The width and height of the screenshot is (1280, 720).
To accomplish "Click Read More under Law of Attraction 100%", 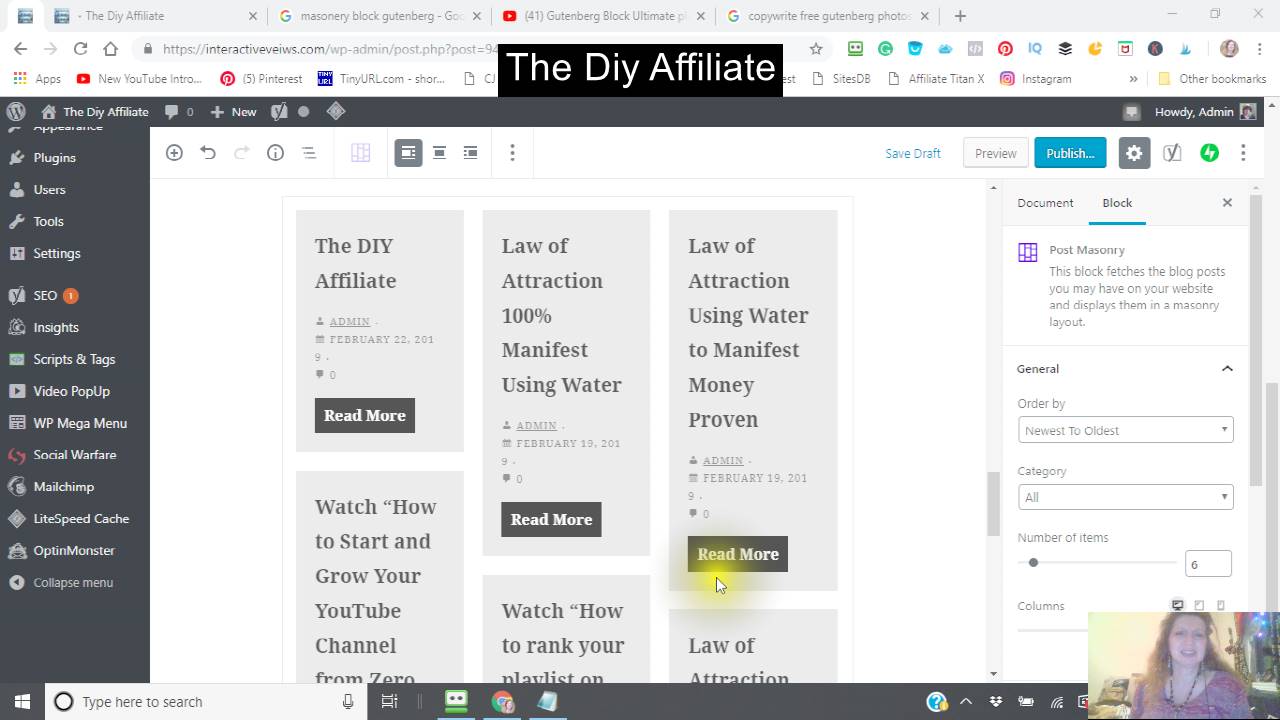I will [x=551, y=520].
